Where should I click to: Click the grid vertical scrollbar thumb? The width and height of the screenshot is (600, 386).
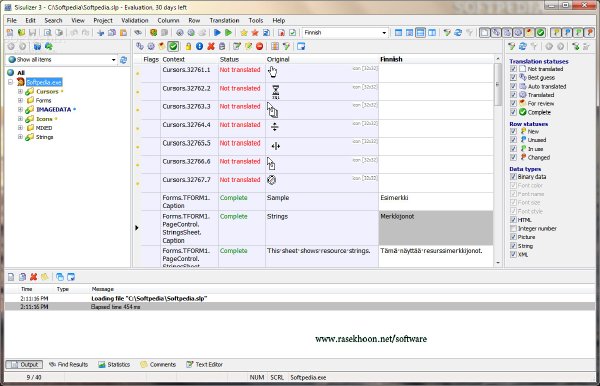pos(497,85)
